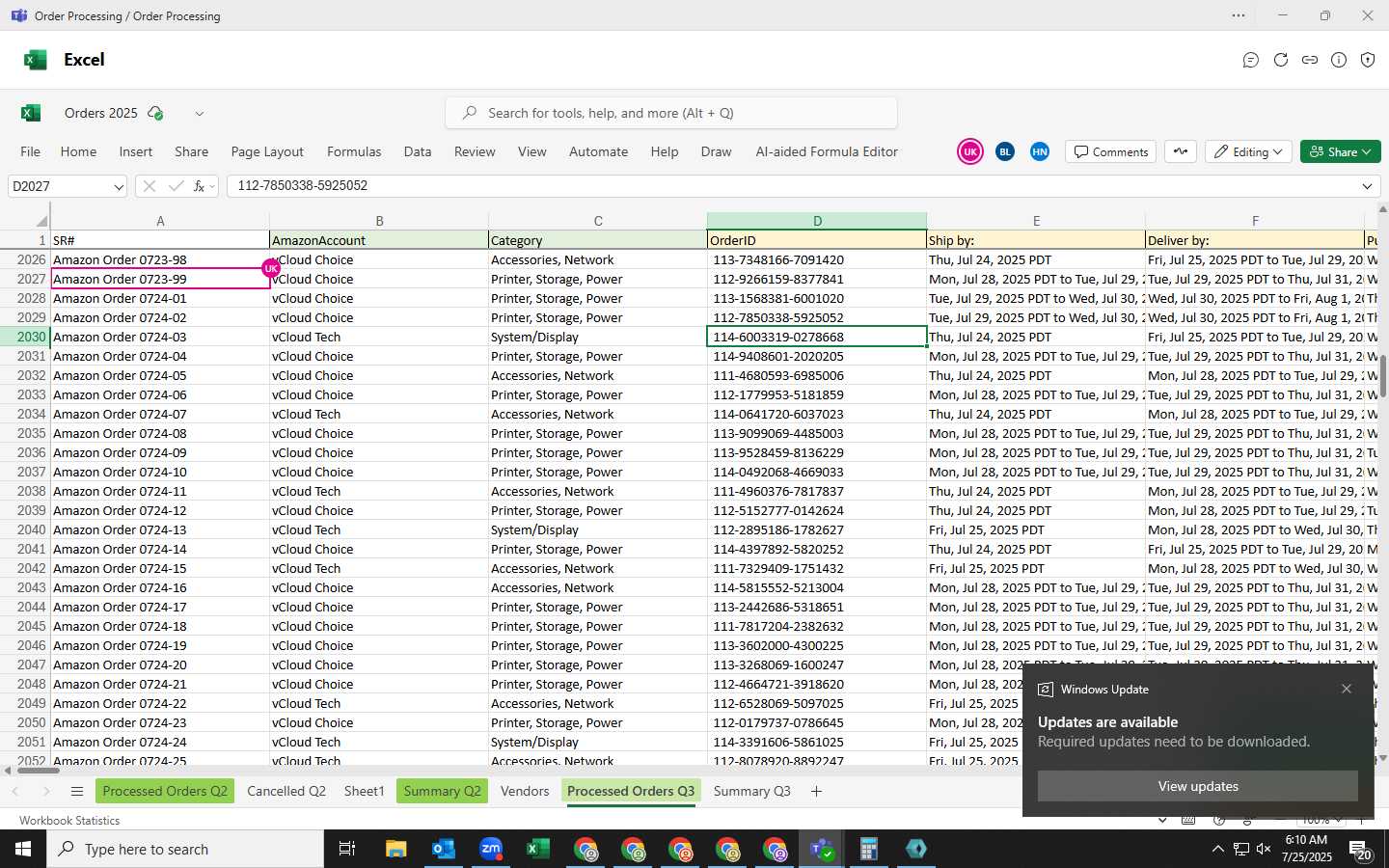Click the HN collaborator avatar
1389x868 pixels.
(x=1040, y=151)
